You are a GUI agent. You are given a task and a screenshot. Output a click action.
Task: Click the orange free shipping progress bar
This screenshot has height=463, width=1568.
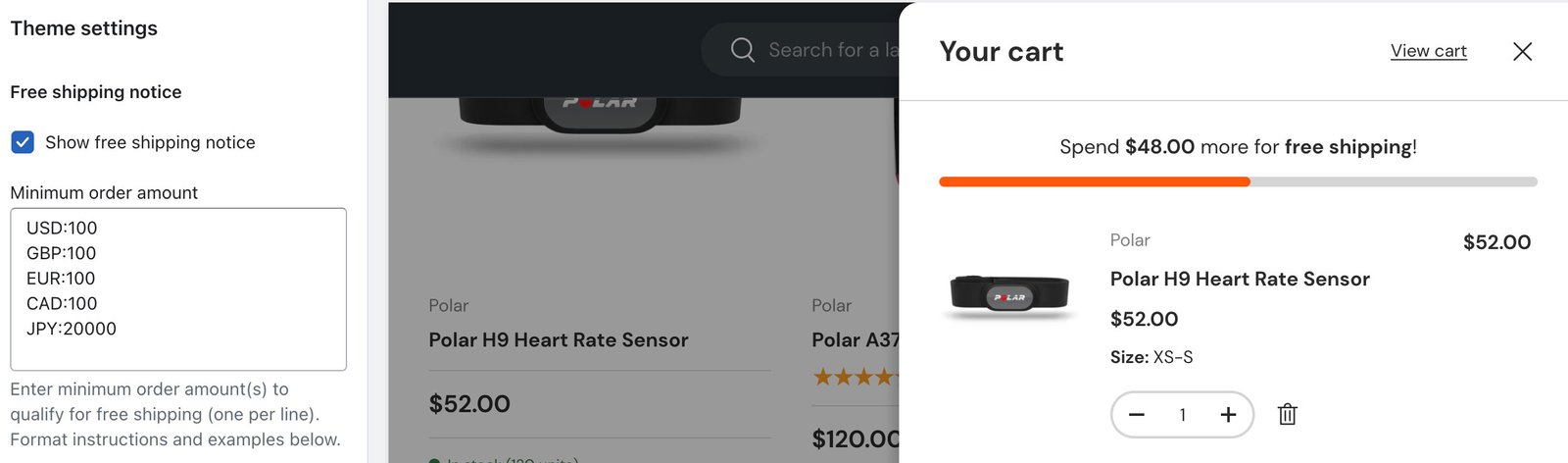[x=1094, y=181]
